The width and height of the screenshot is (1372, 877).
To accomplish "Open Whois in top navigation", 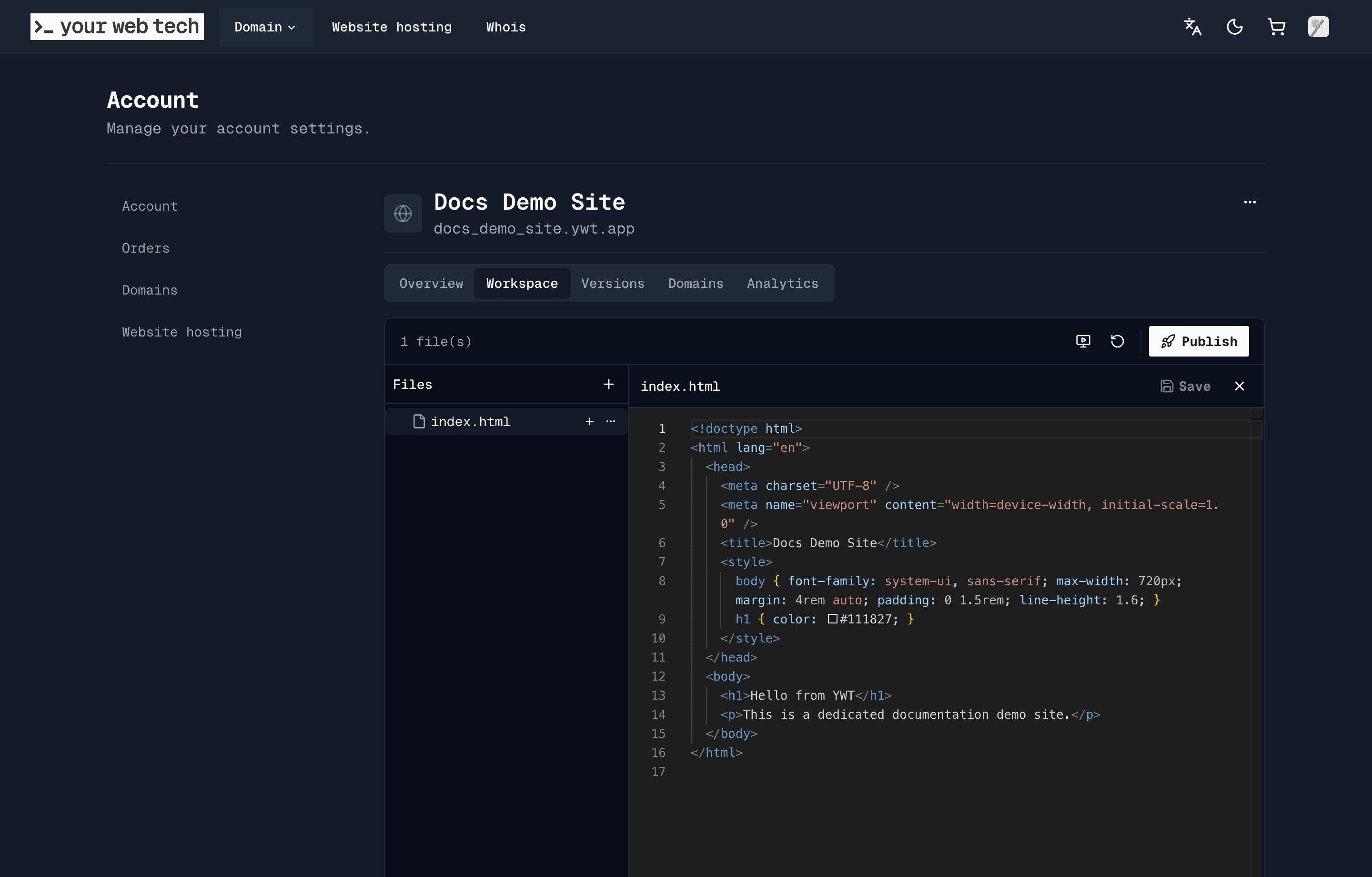I will click(x=506, y=27).
